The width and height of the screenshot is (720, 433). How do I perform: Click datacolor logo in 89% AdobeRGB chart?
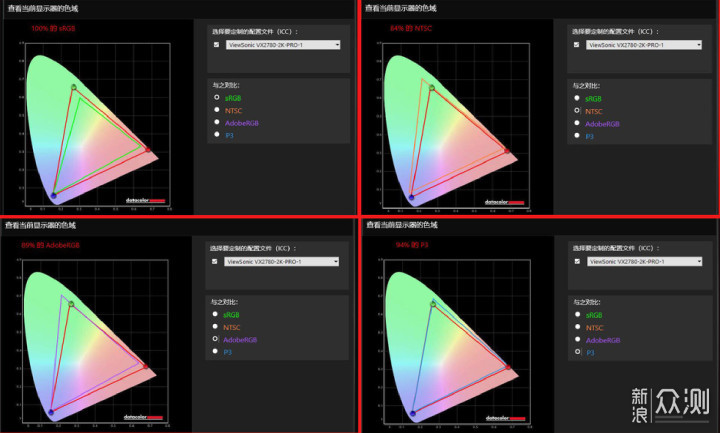143,417
